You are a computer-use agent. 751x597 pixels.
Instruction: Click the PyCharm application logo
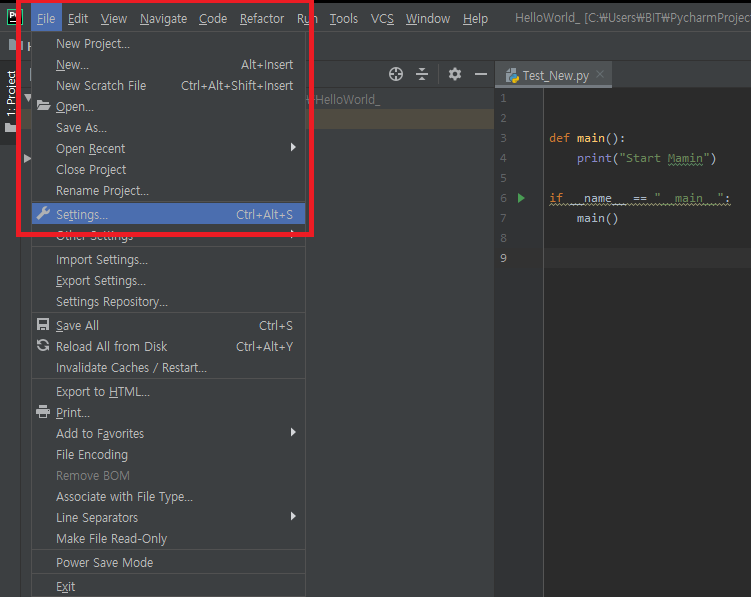(14, 17)
